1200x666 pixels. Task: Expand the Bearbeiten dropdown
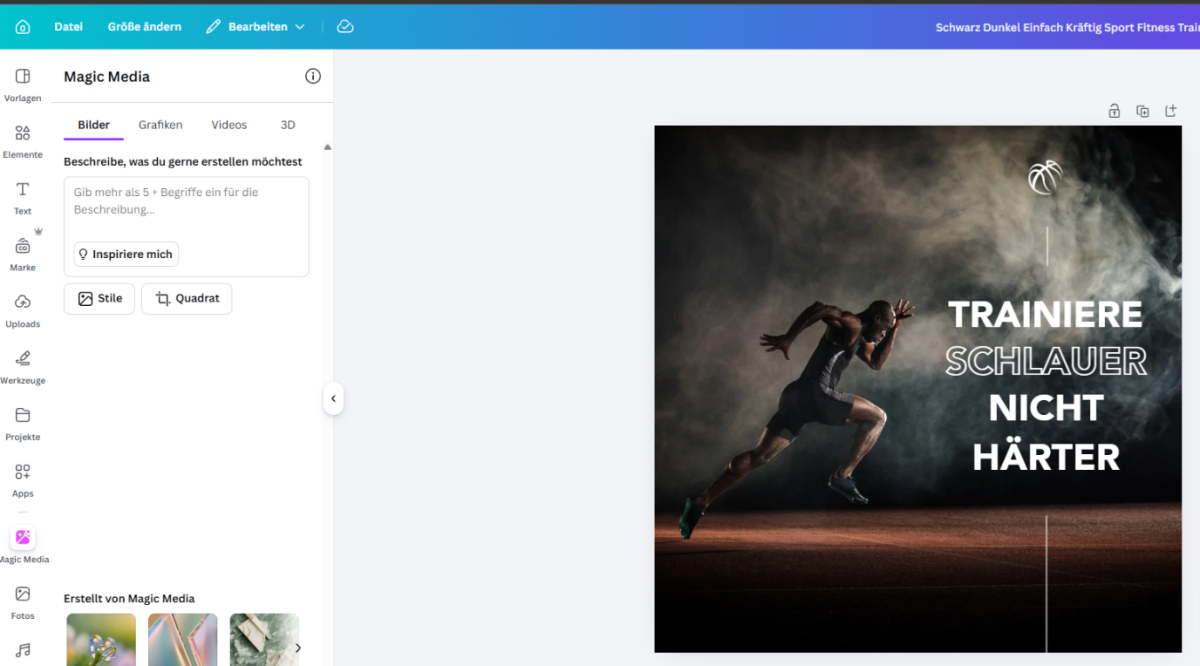tap(255, 27)
